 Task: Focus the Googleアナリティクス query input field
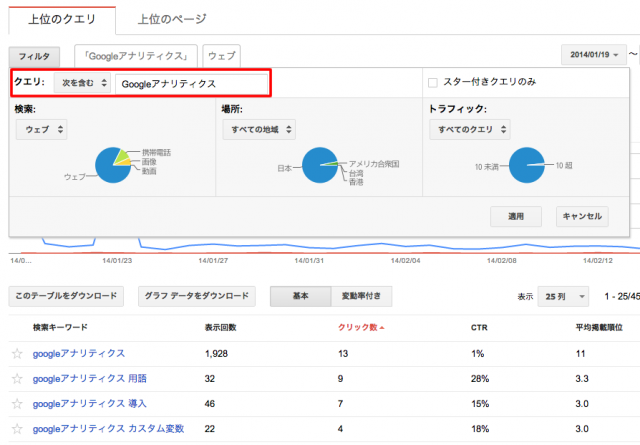192,84
